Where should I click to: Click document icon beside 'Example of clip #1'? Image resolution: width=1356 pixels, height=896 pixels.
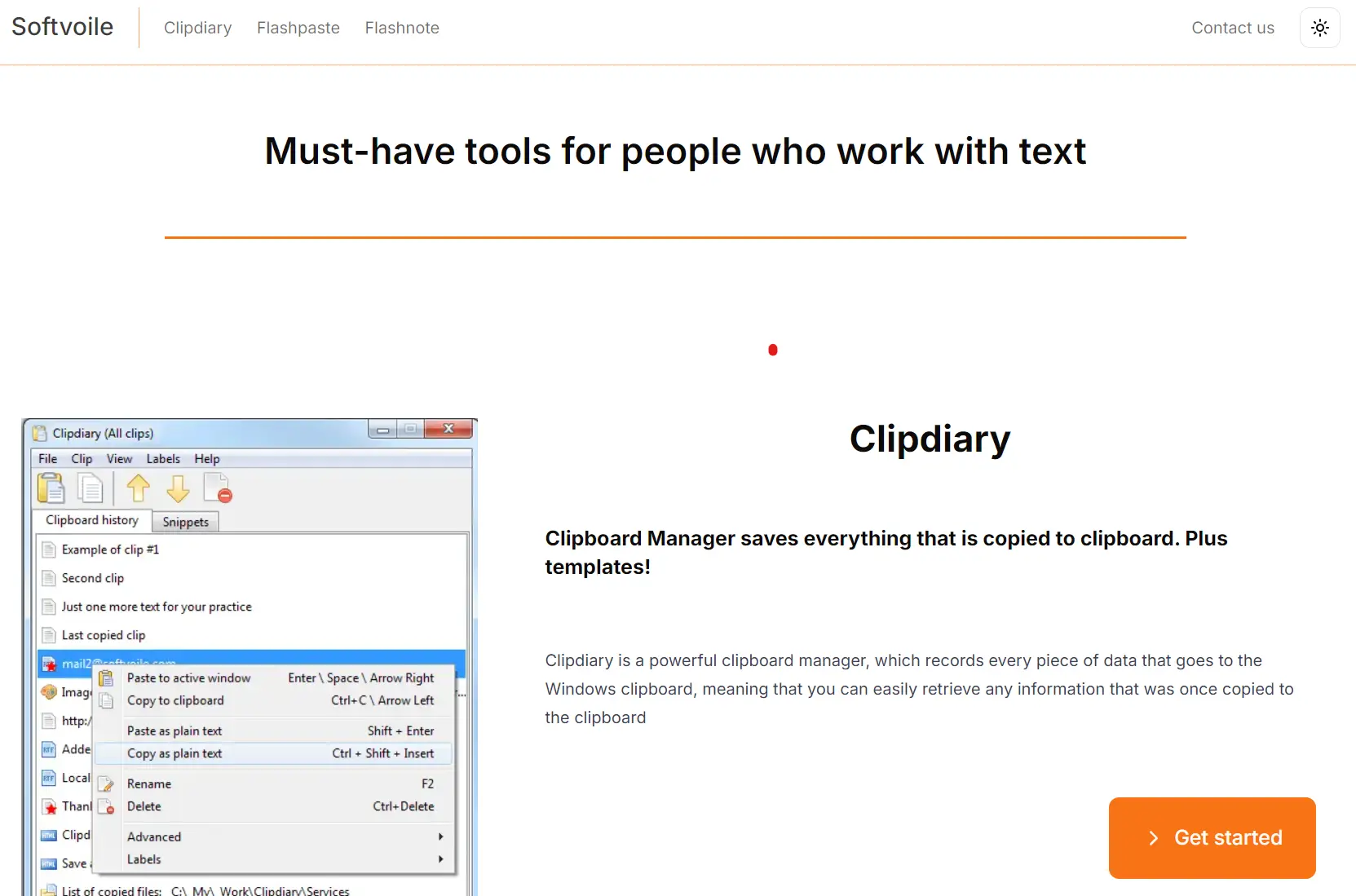49,550
